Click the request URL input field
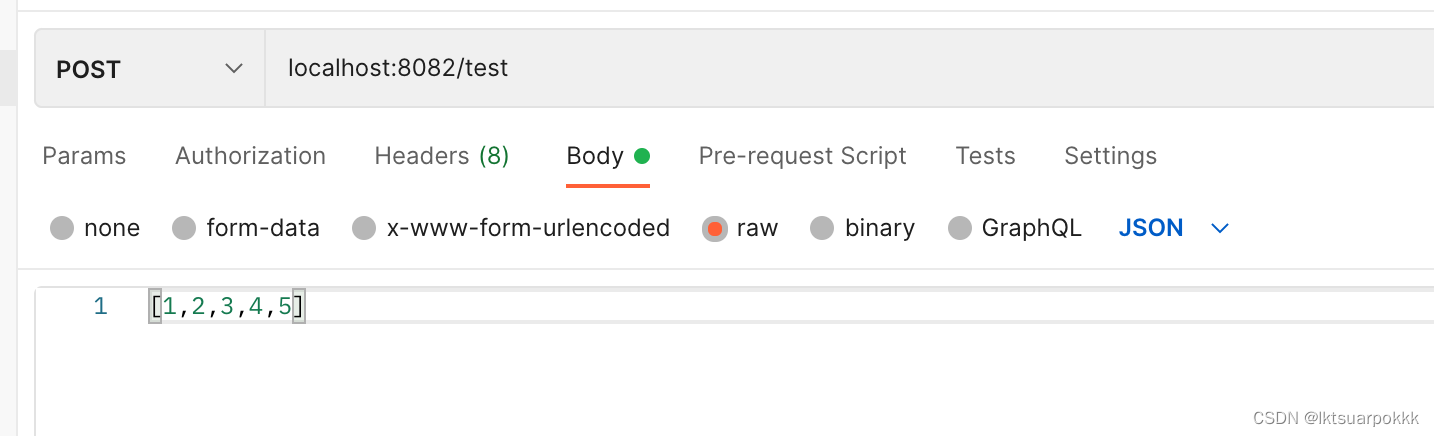This screenshot has width=1434, height=436. (x=800, y=69)
